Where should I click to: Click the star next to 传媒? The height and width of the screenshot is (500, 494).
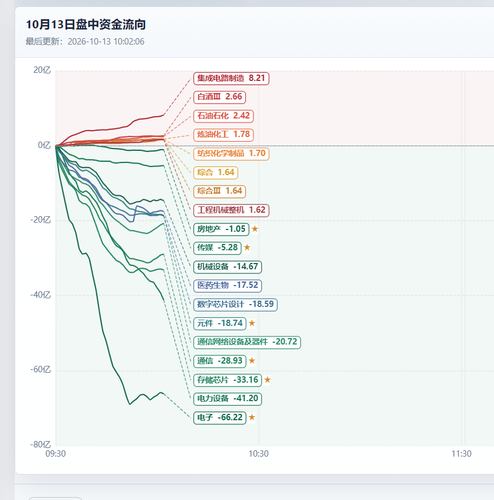click(x=247, y=248)
